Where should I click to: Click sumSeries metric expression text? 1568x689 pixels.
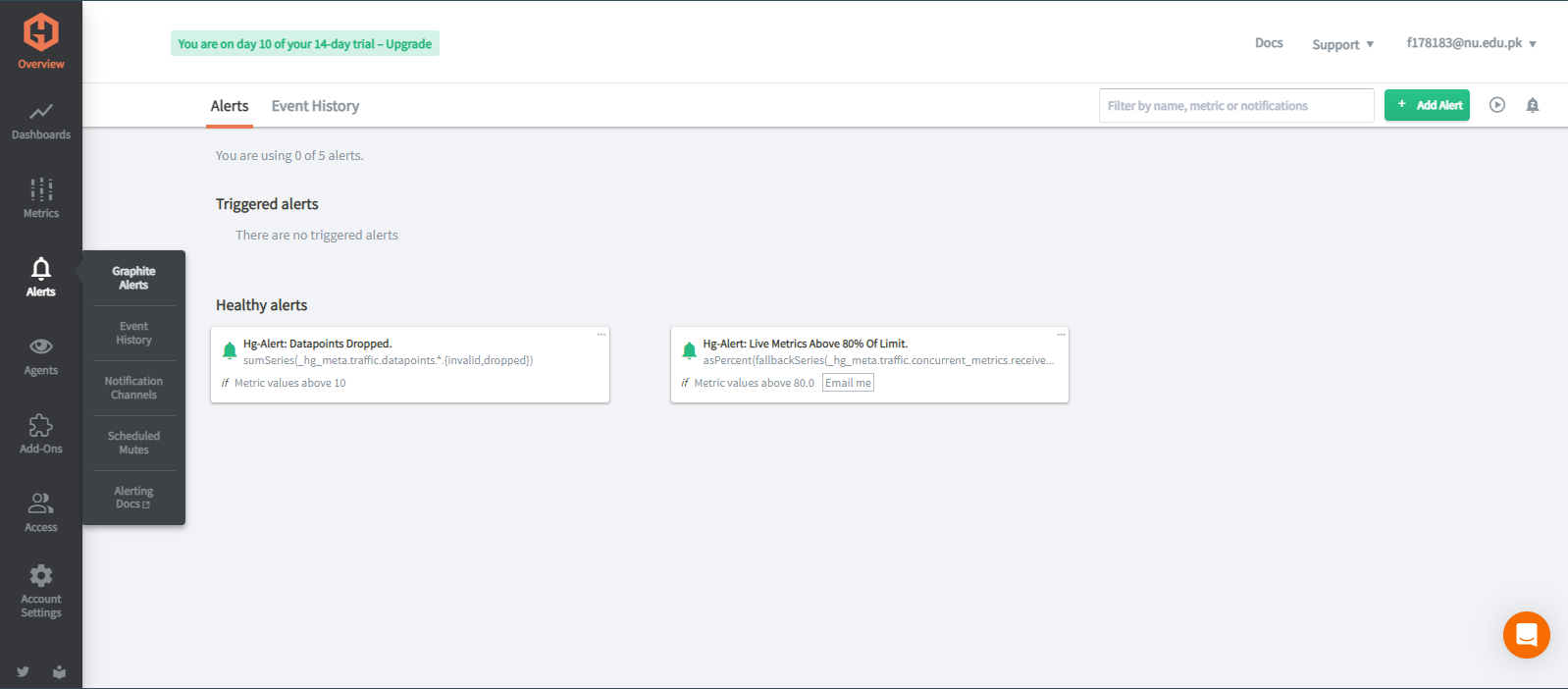pyautogui.click(x=389, y=360)
